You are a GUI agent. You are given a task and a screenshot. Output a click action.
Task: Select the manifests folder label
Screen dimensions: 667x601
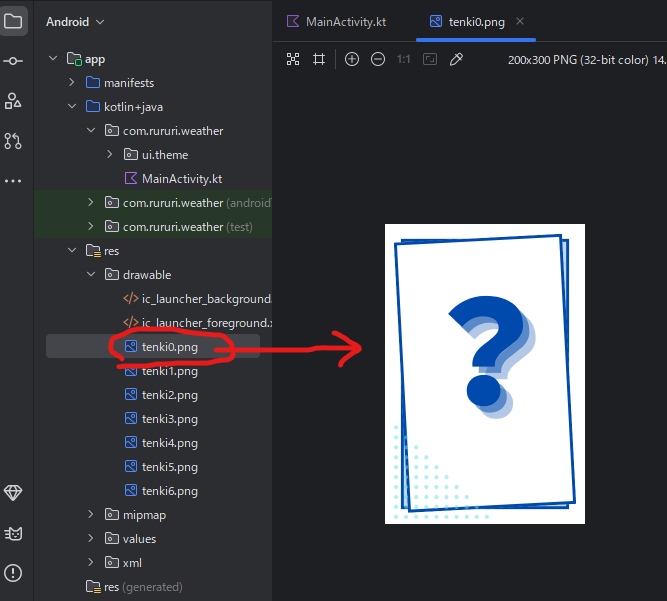(129, 83)
